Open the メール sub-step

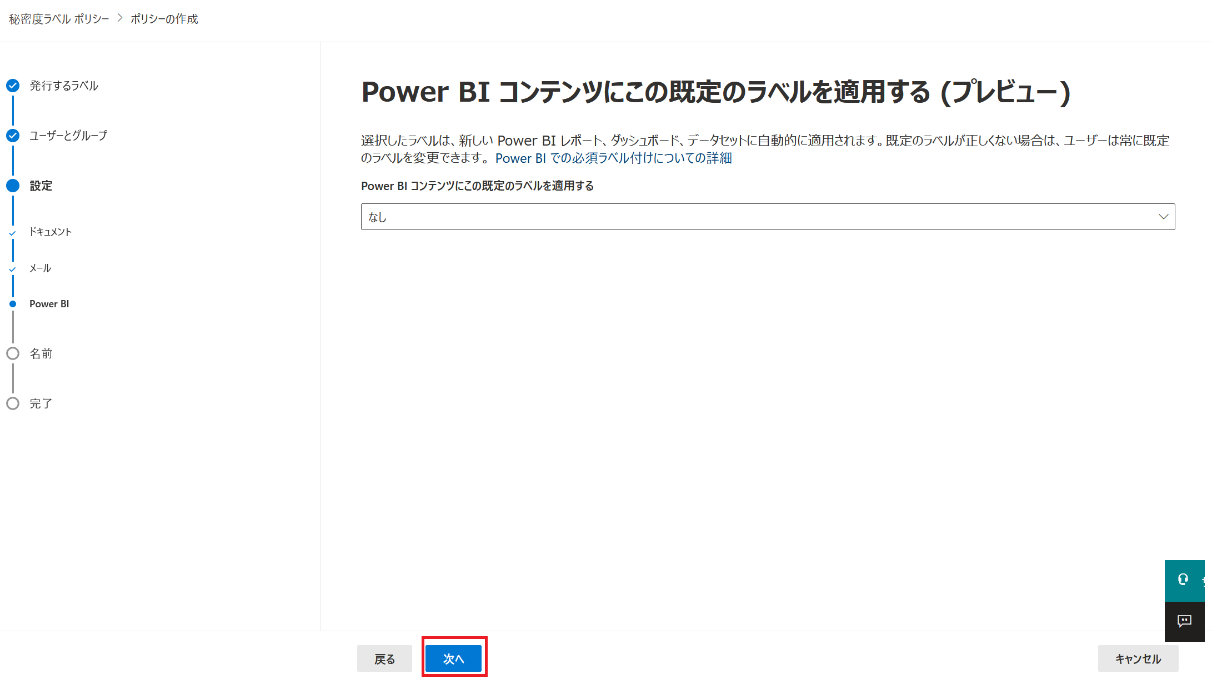40,268
